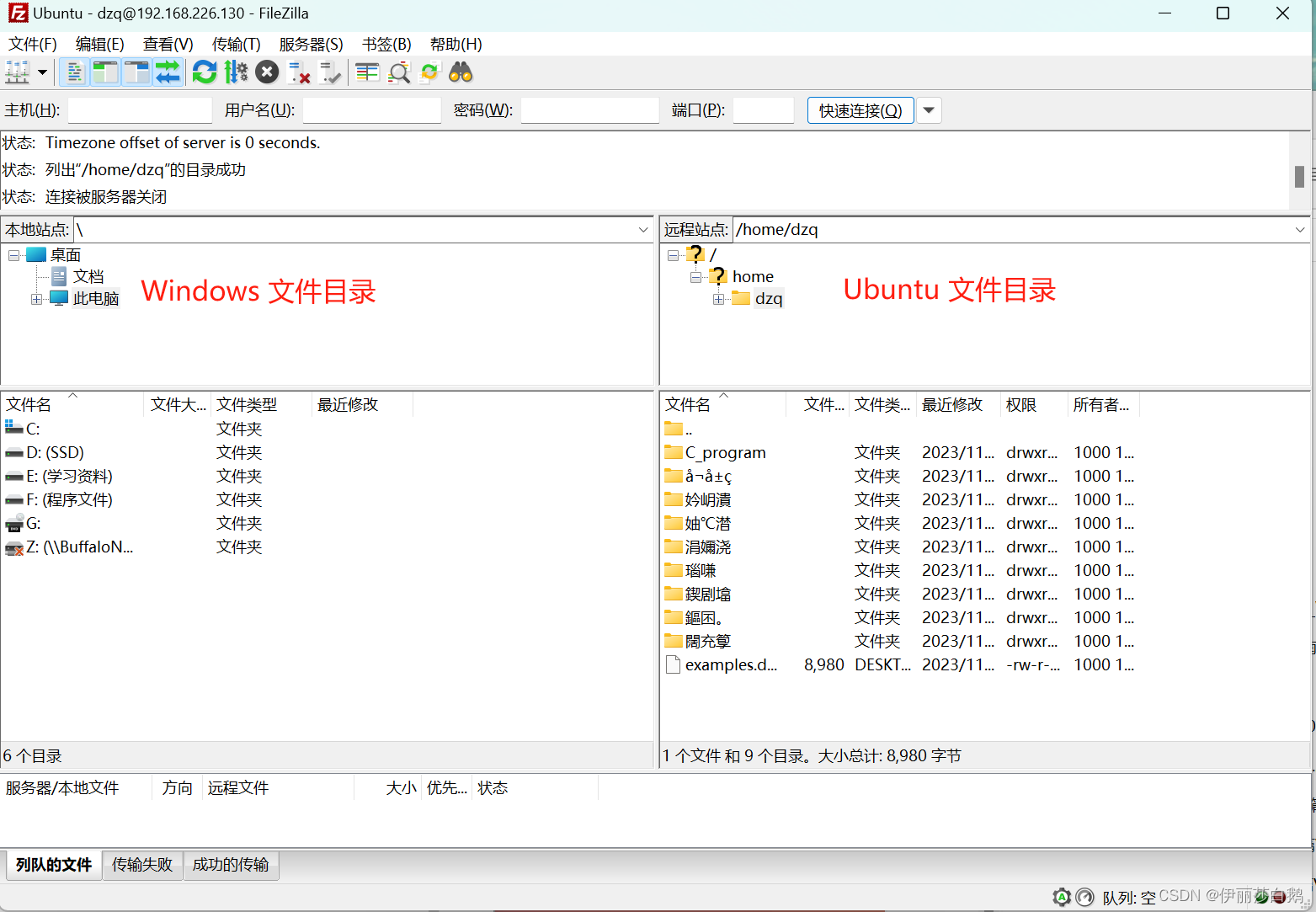
Task: Click the 快速连接(Q) button
Action: [860, 110]
